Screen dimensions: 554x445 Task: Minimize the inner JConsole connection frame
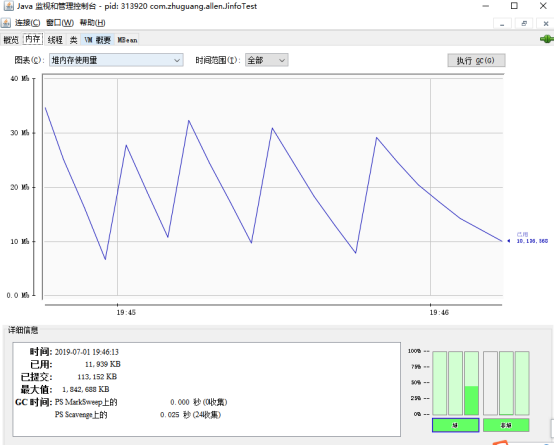pyautogui.click(x=502, y=23)
